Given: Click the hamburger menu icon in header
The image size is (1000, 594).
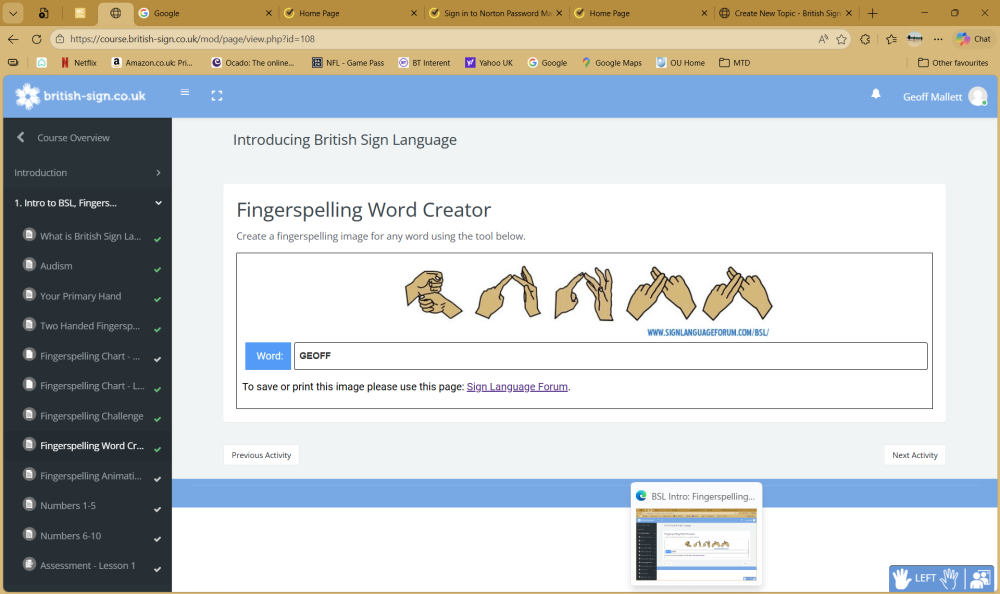Looking at the screenshot, I should tap(185, 93).
